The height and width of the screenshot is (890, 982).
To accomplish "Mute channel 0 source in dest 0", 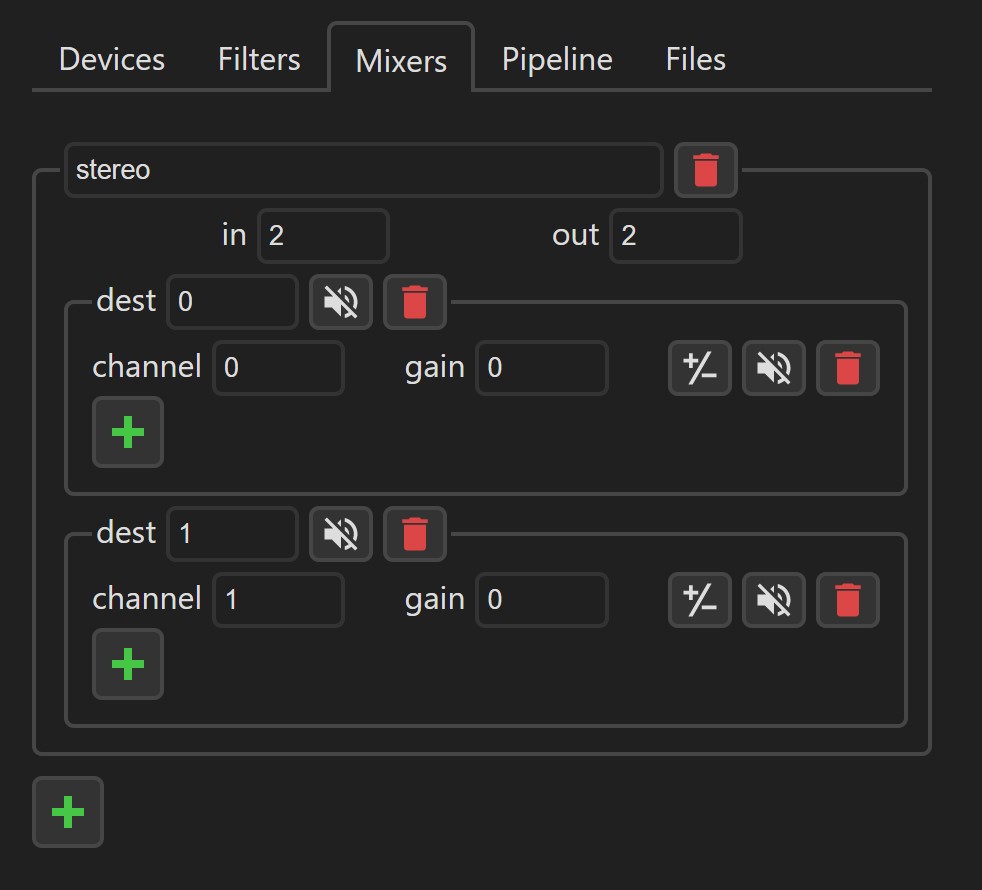I will (773, 368).
